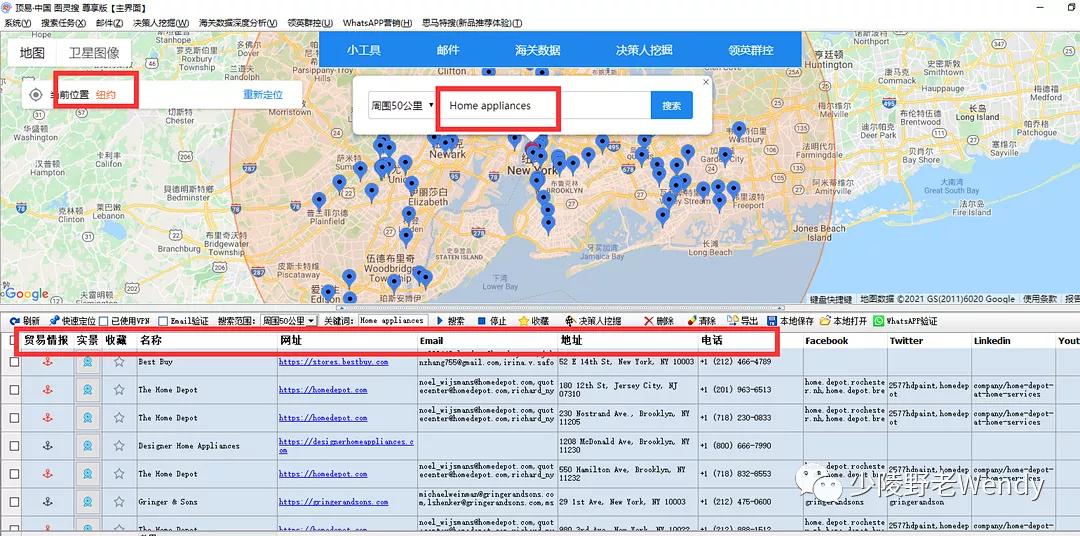Toggle the Email验证 checkbox

point(163,321)
